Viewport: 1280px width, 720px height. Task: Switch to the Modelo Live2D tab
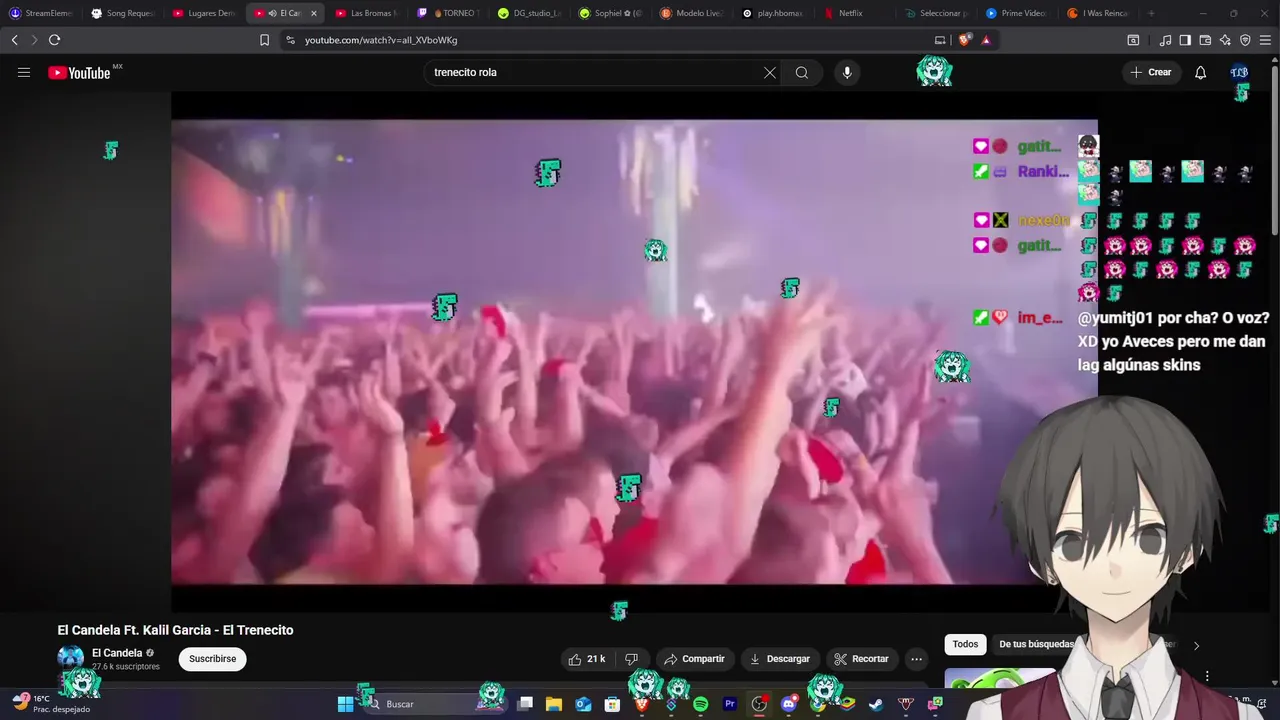coord(691,13)
